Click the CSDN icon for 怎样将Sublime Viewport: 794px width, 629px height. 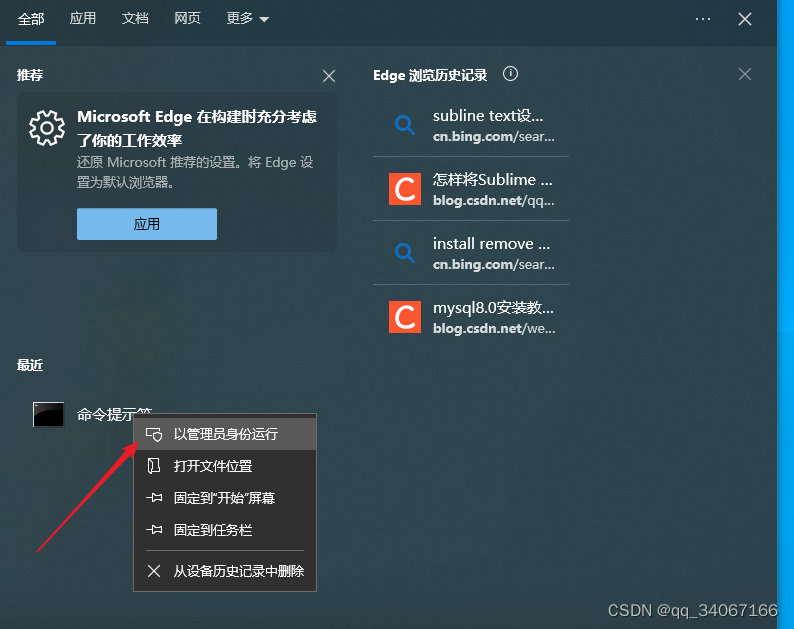click(x=405, y=189)
